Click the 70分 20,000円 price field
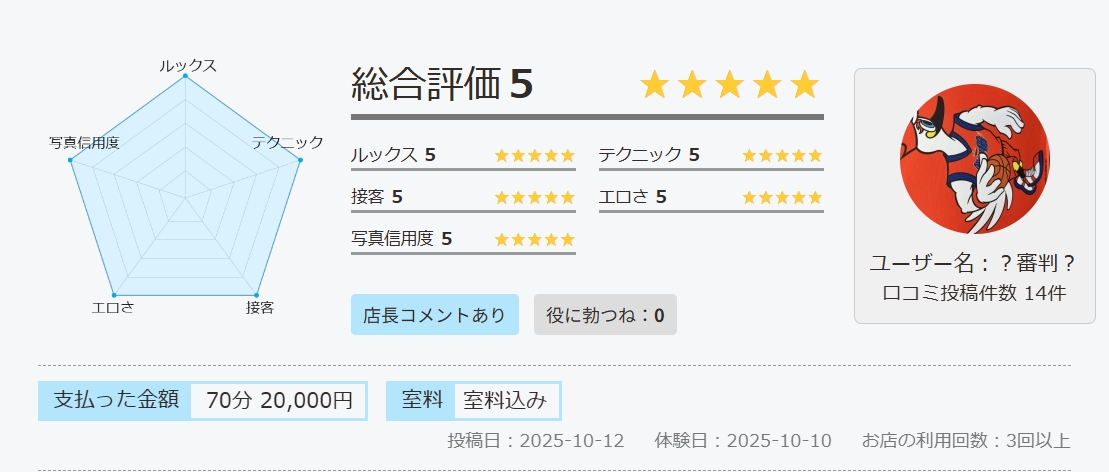1109x472 pixels. coord(279,401)
